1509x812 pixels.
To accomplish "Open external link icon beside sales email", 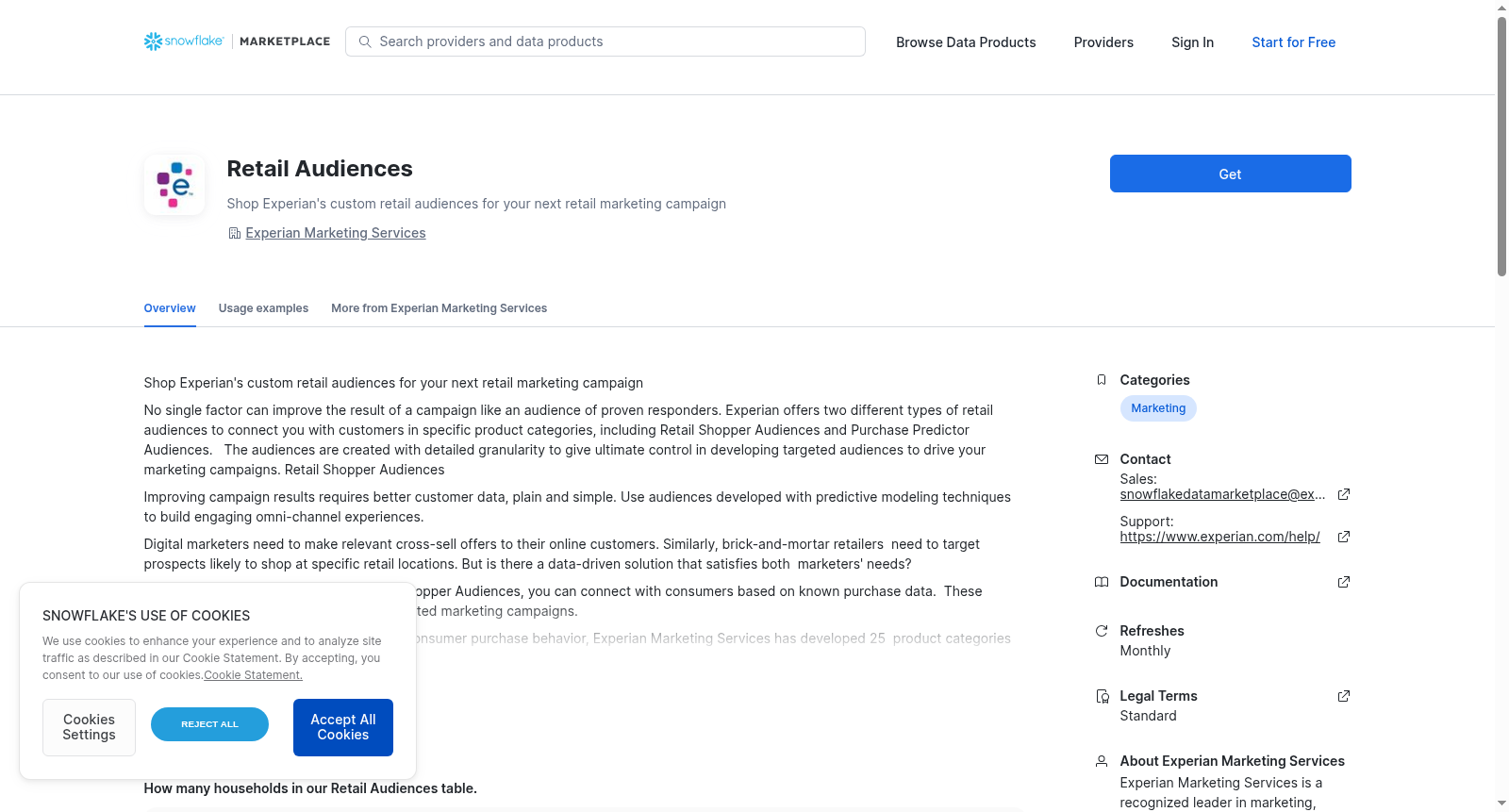I will click(x=1344, y=494).
